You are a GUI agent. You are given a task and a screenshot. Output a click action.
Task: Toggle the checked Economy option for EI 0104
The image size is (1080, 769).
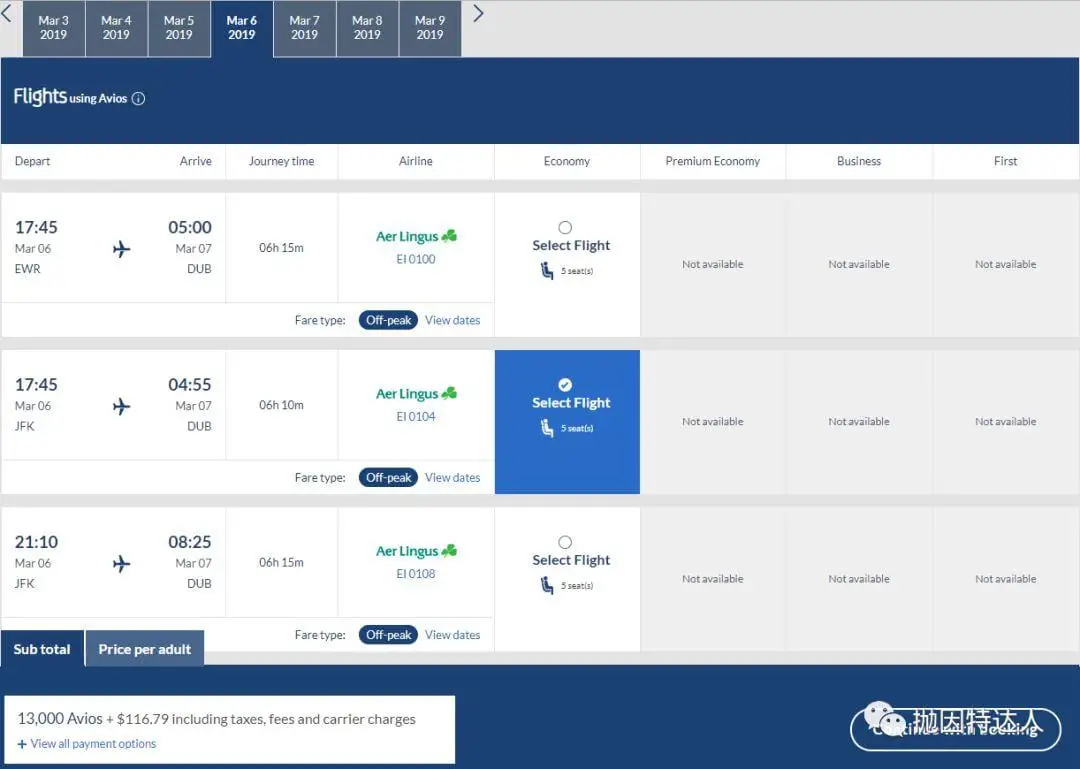[565, 385]
